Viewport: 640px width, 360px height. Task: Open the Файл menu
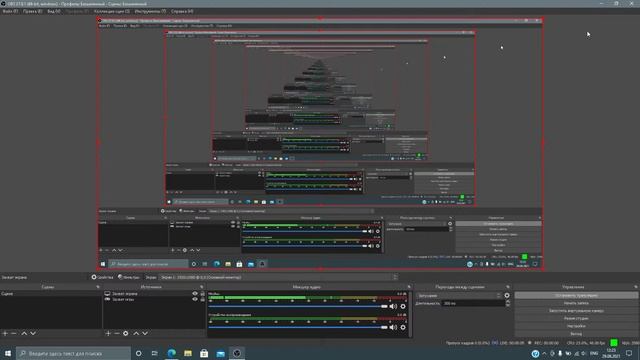tap(10, 11)
